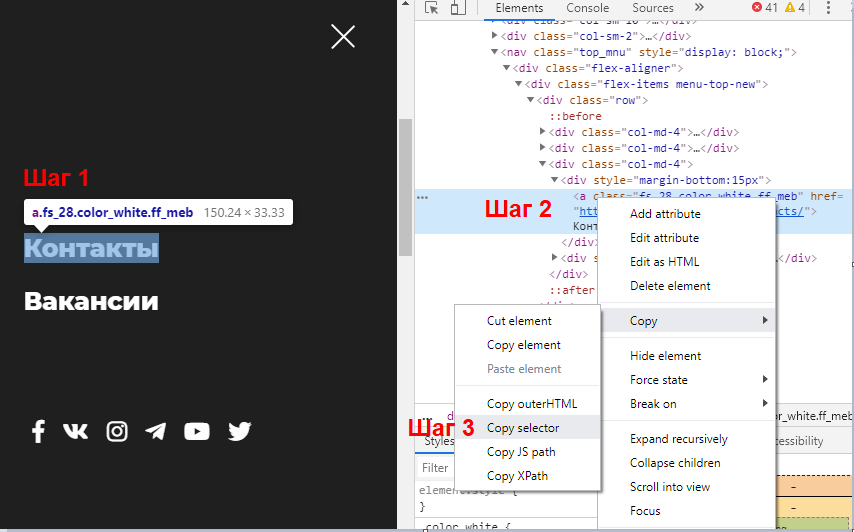Collapse the nav top_mnu element
This screenshot has width=854, height=532.
tap(495, 52)
